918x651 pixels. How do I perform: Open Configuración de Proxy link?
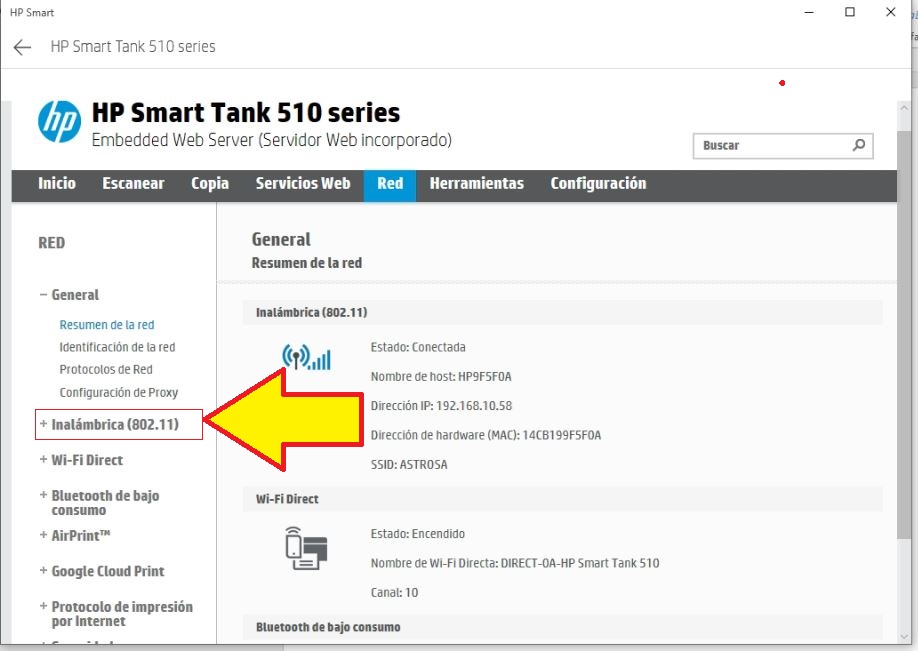click(118, 393)
